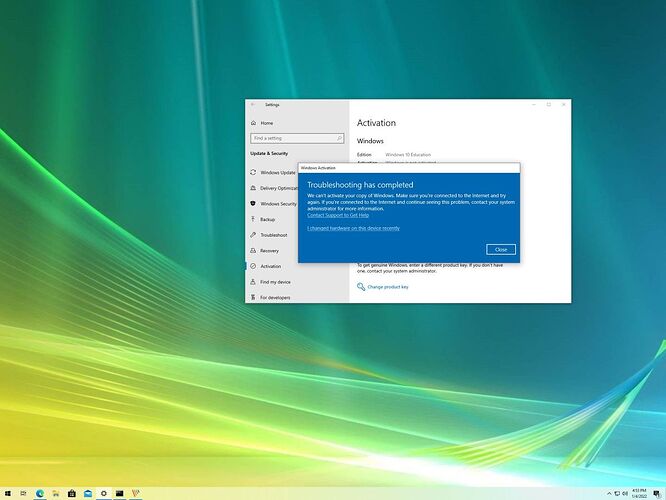Click the network icon in system tray
This screenshot has height=500, width=666.
coord(617,493)
